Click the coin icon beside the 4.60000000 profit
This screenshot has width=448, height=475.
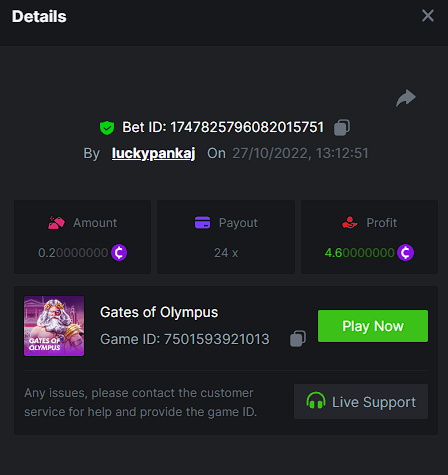(405, 253)
